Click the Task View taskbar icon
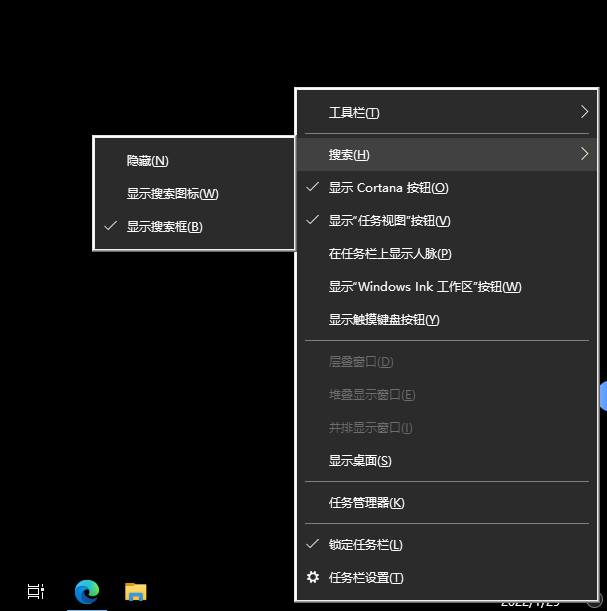This screenshot has width=607, height=611. point(36,592)
